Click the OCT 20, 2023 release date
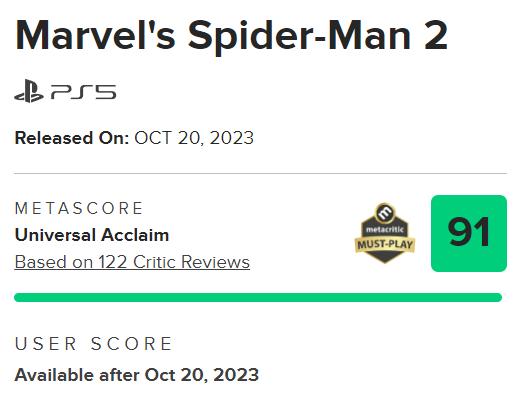 click(194, 138)
